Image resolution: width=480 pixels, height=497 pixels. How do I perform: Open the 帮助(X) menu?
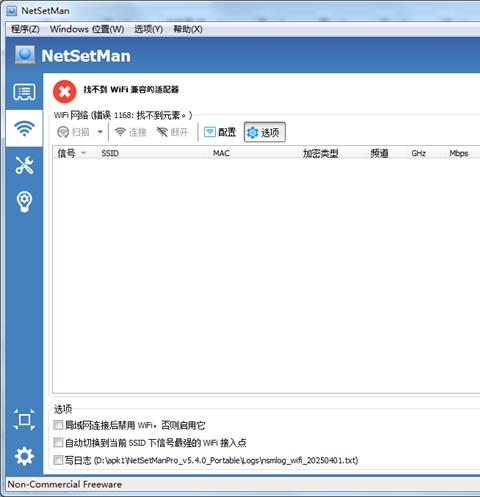pyautogui.click(x=188, y=29)
